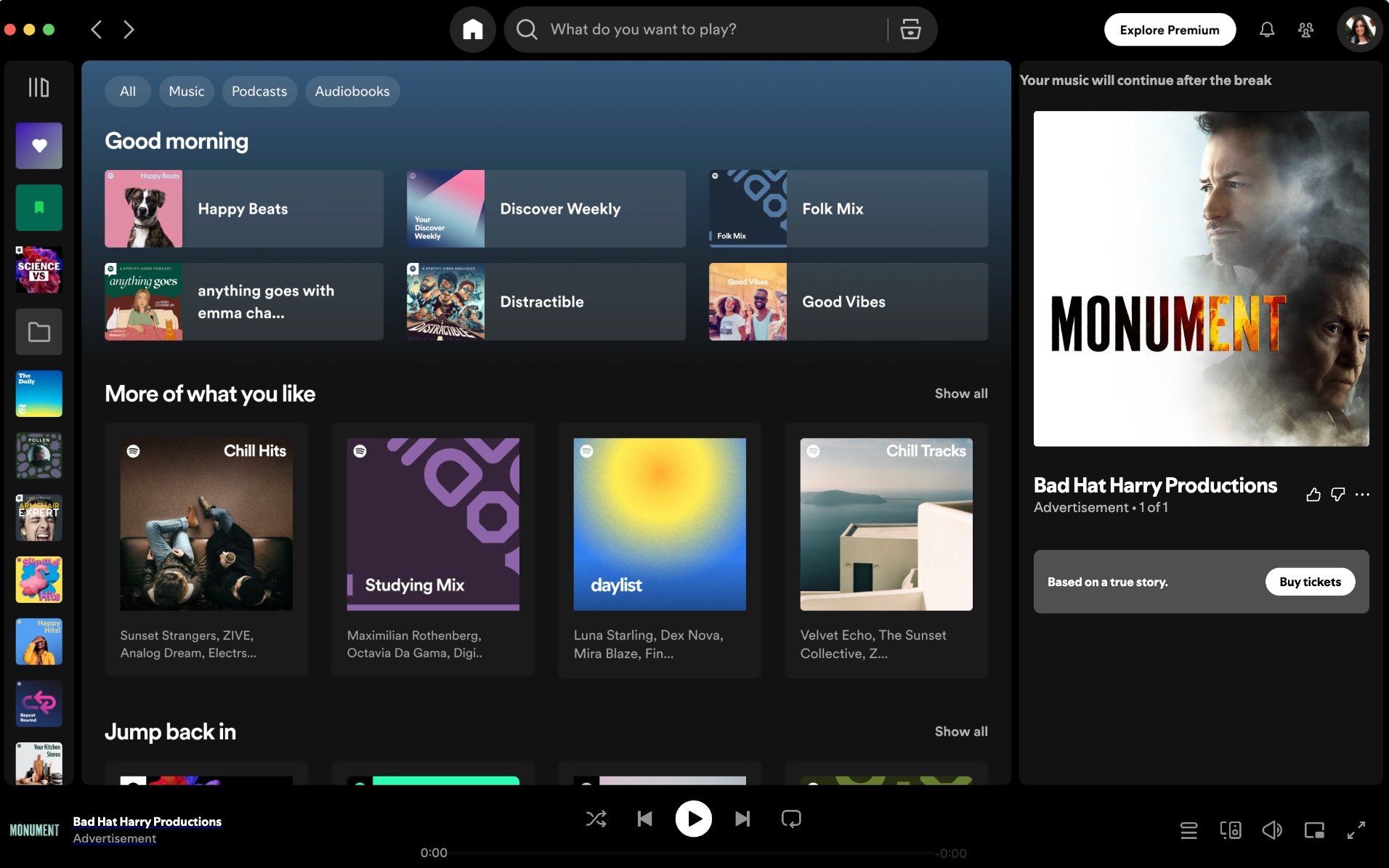Screen dimensions: 1389x868
Task: Toggle the Now Playing view icon
Action: point(1314,830)
